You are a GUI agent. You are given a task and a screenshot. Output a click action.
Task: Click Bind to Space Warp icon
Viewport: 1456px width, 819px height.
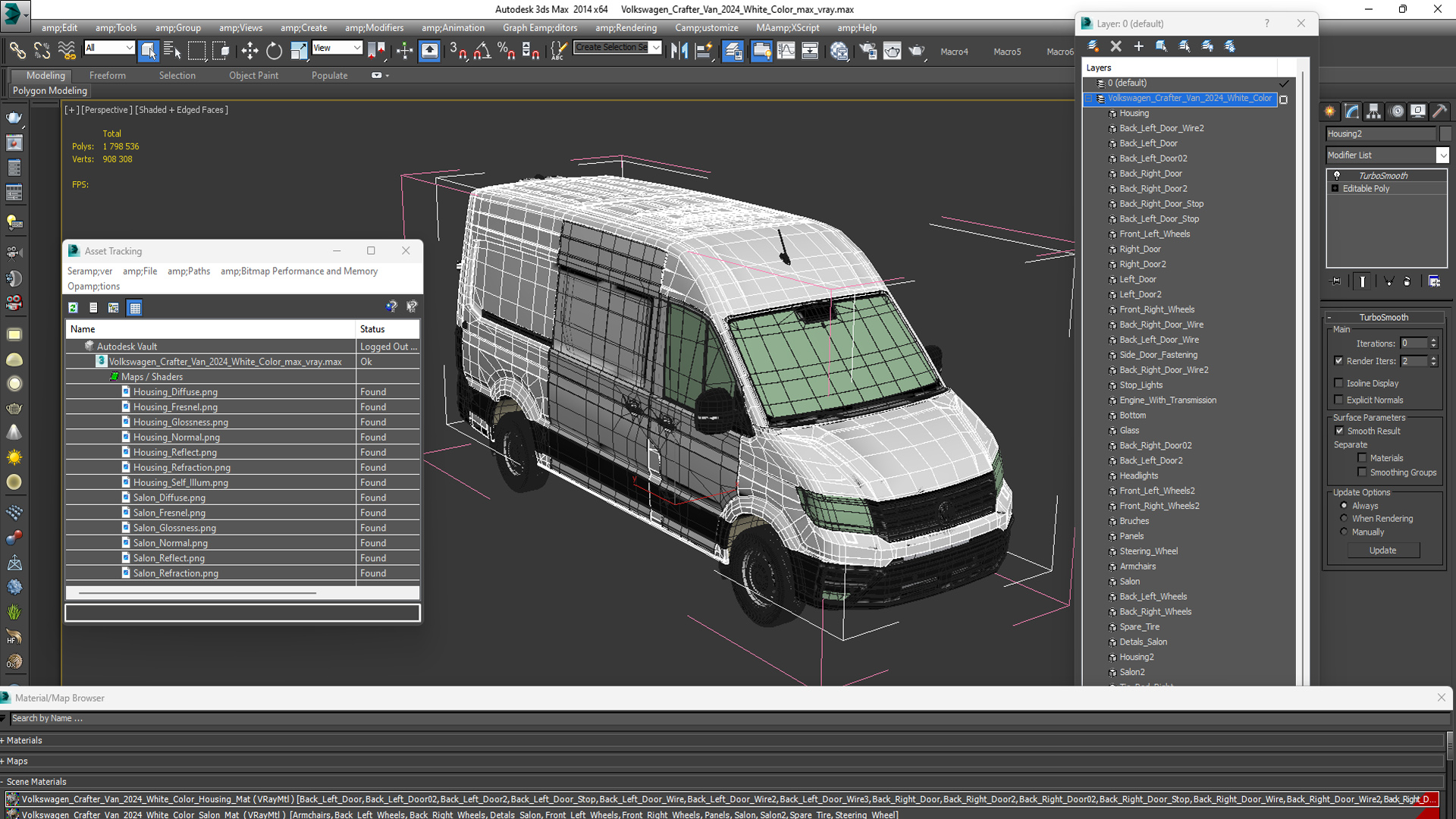(67, 51)
